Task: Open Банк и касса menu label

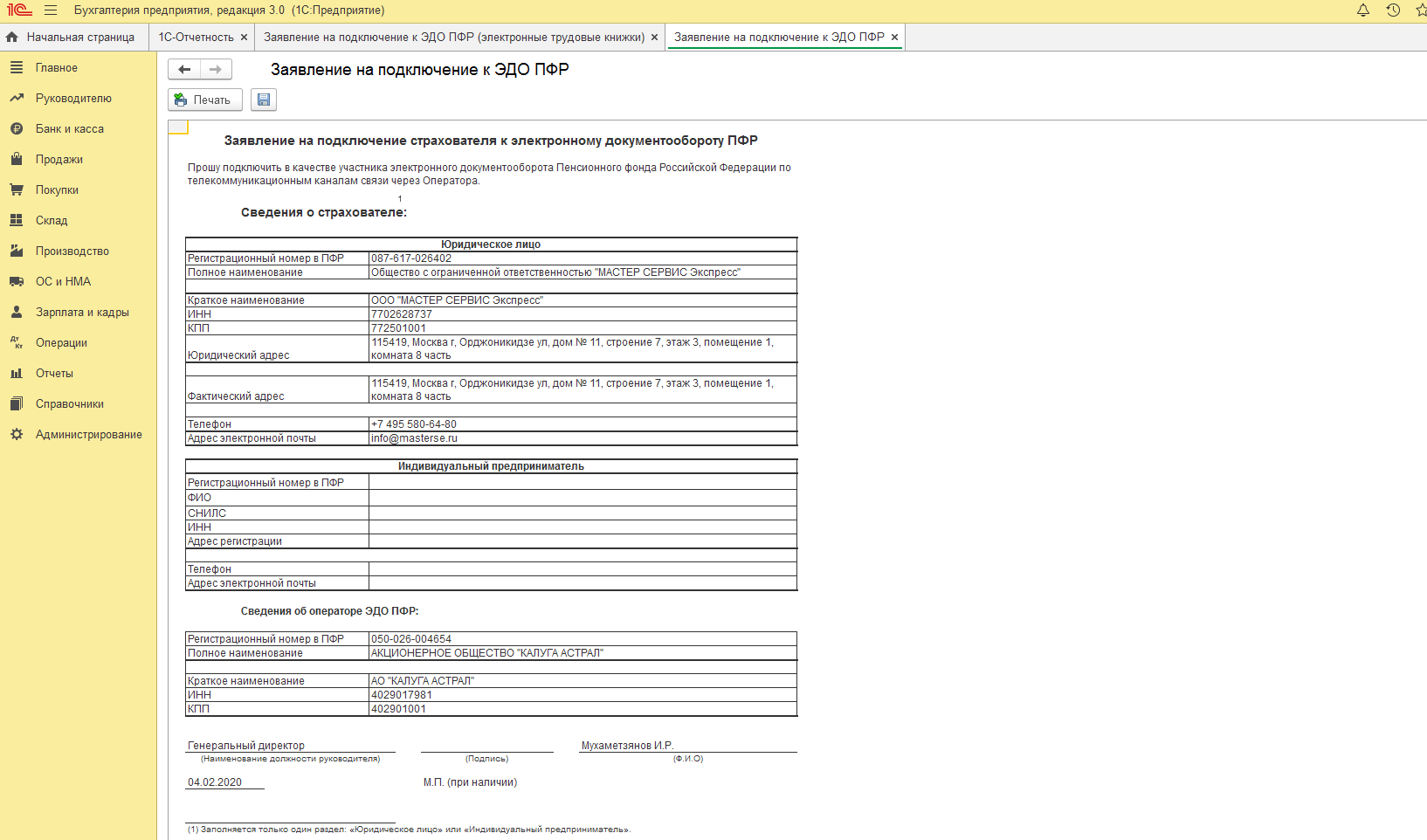Action: click(69, 128)
